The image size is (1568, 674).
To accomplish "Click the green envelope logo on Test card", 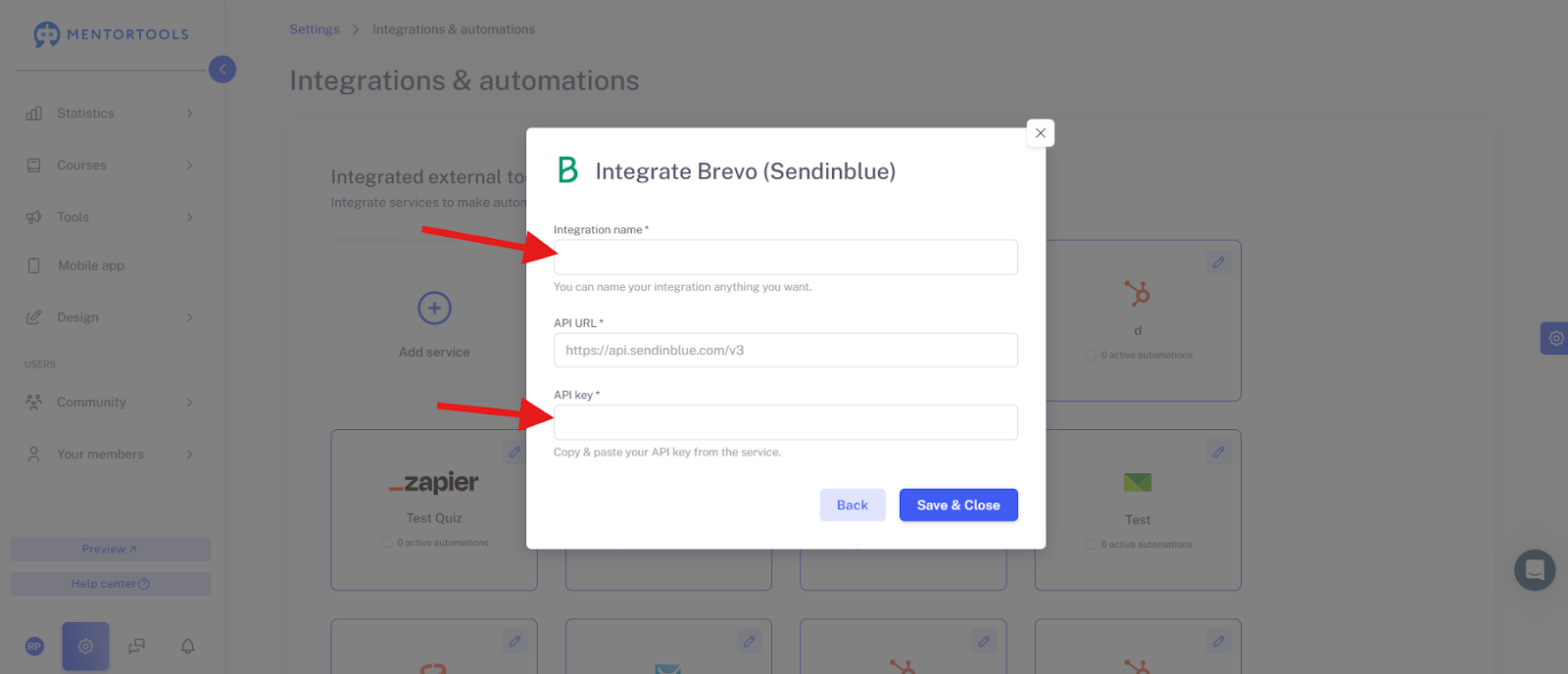I will click(x=1138, y=482).
